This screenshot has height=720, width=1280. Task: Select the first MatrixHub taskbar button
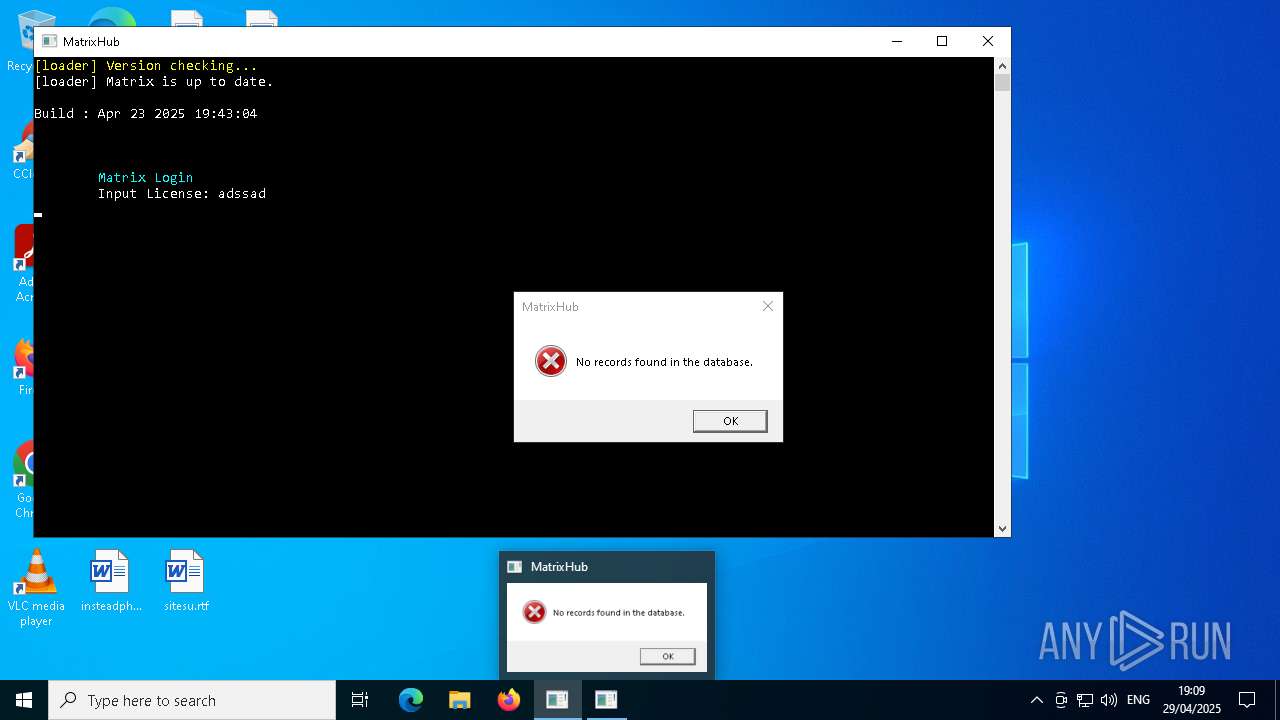coord(557,700)
